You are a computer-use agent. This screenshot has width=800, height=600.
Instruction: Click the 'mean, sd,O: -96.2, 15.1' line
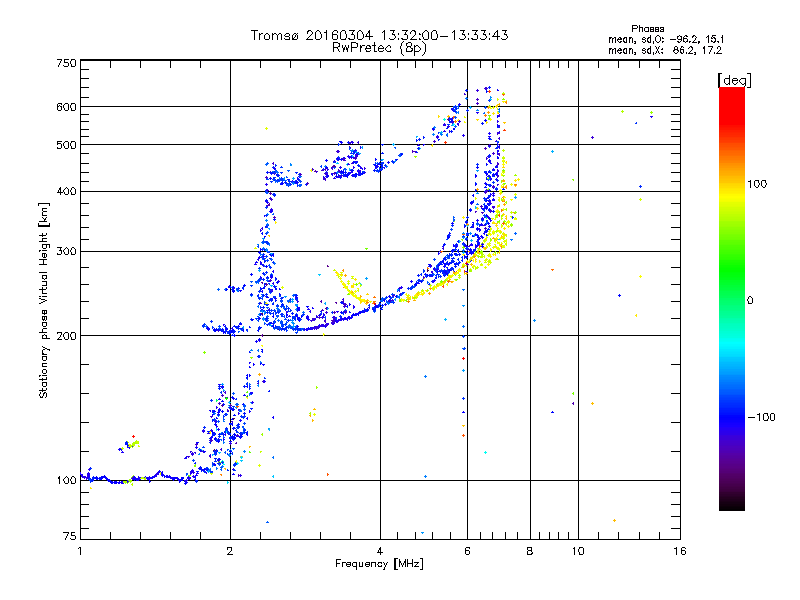click(x=666, y=39)
